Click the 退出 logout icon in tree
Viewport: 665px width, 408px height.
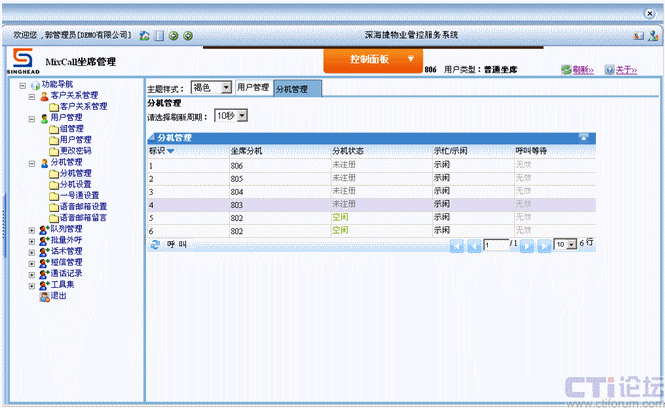44,296
